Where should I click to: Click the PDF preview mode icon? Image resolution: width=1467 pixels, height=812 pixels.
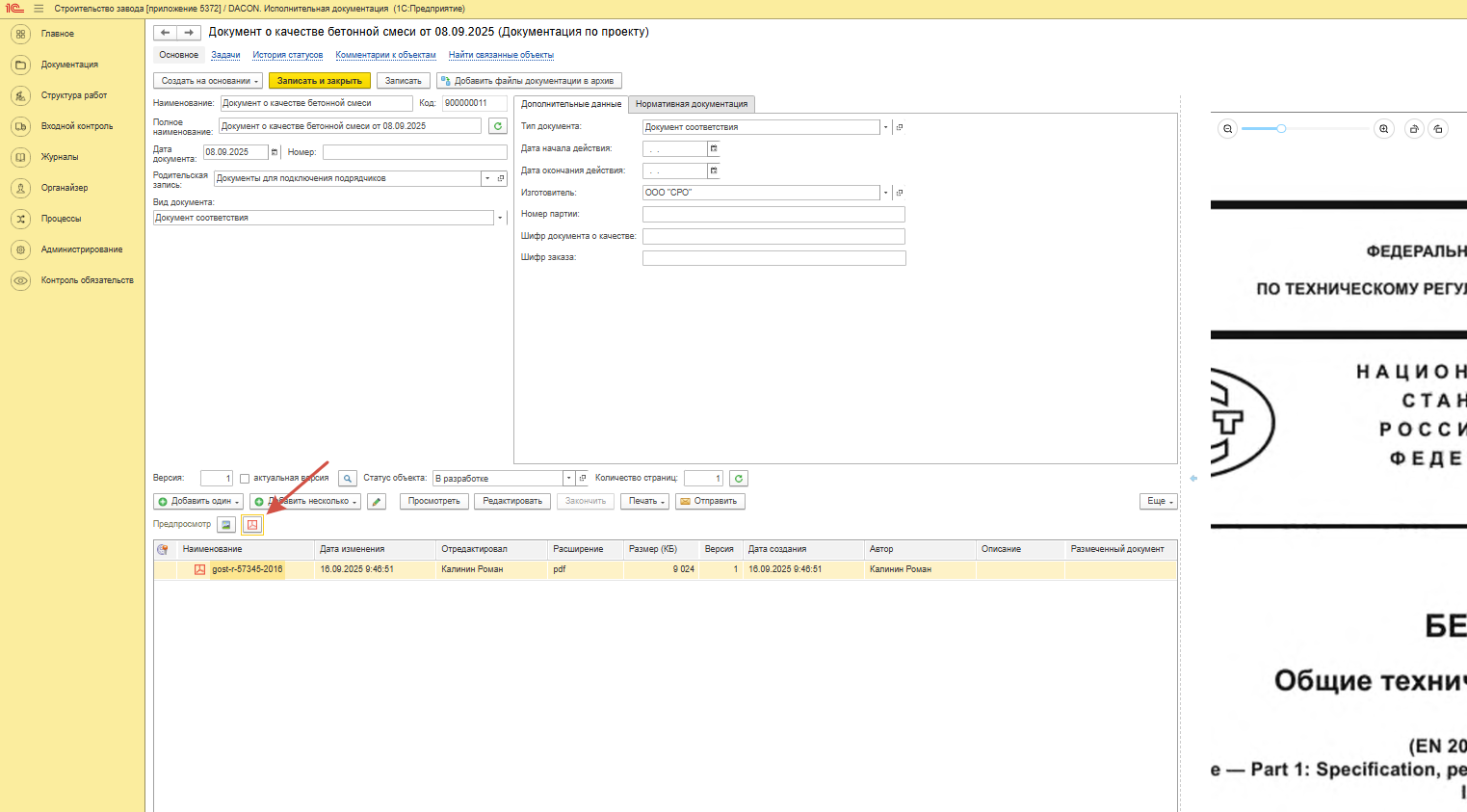tap(252, 525)
